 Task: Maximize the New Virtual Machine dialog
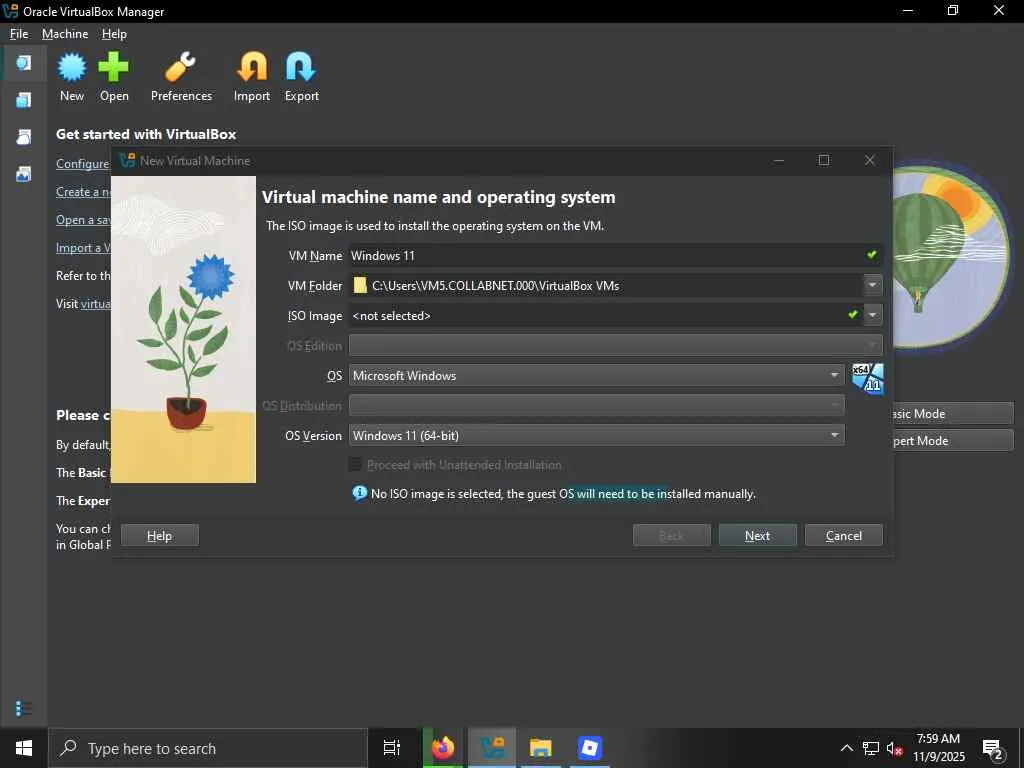click(x=824, y=160)
